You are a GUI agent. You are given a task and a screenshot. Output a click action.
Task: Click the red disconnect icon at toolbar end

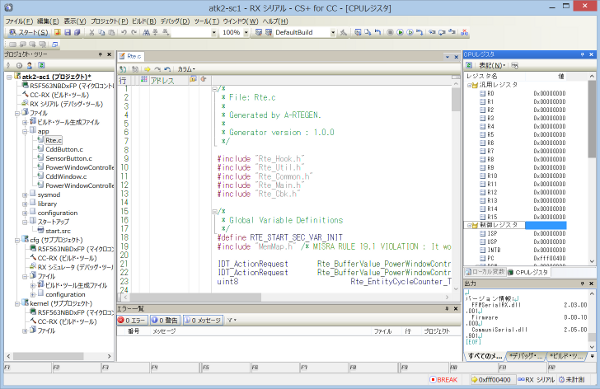click(465, 33)
